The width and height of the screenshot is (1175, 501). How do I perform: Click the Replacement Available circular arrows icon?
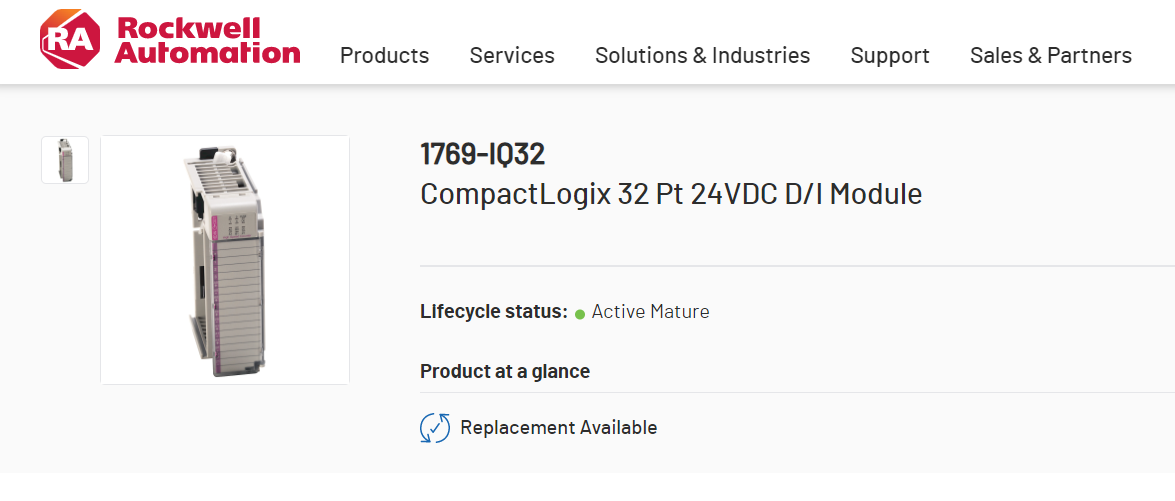(x=435, y=428)
